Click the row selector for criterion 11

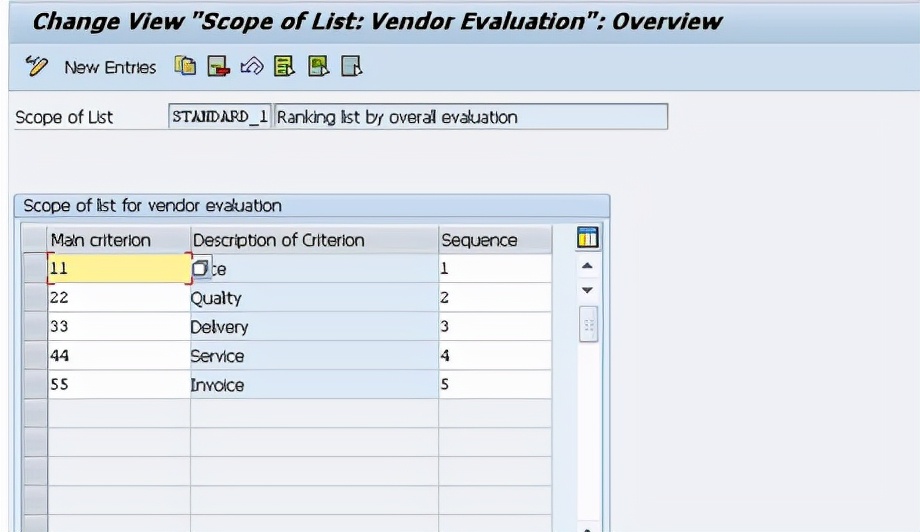(x=35, y=269)
